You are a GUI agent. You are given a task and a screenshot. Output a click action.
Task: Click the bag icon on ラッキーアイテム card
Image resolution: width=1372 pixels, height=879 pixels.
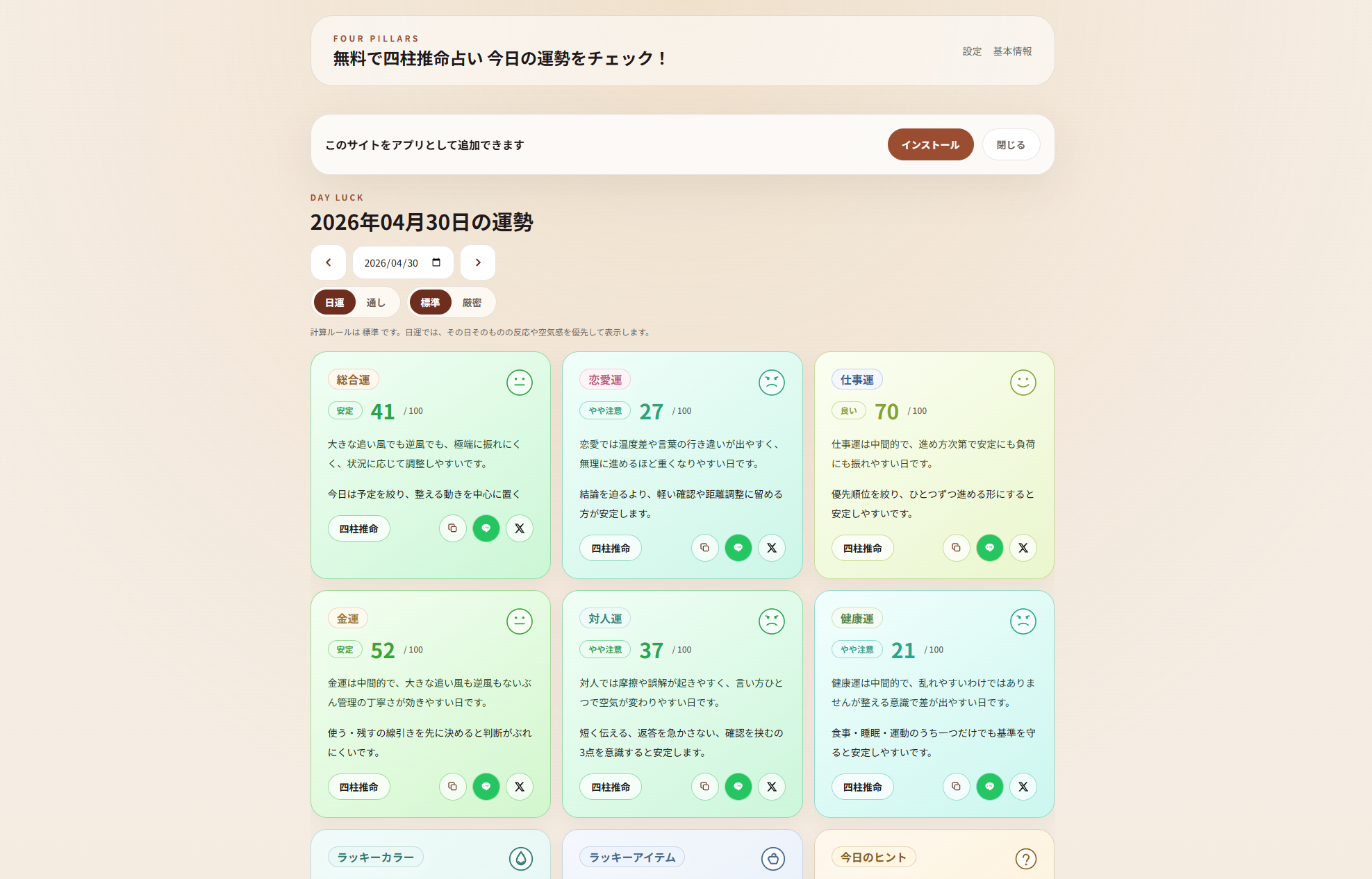(774, 858)
